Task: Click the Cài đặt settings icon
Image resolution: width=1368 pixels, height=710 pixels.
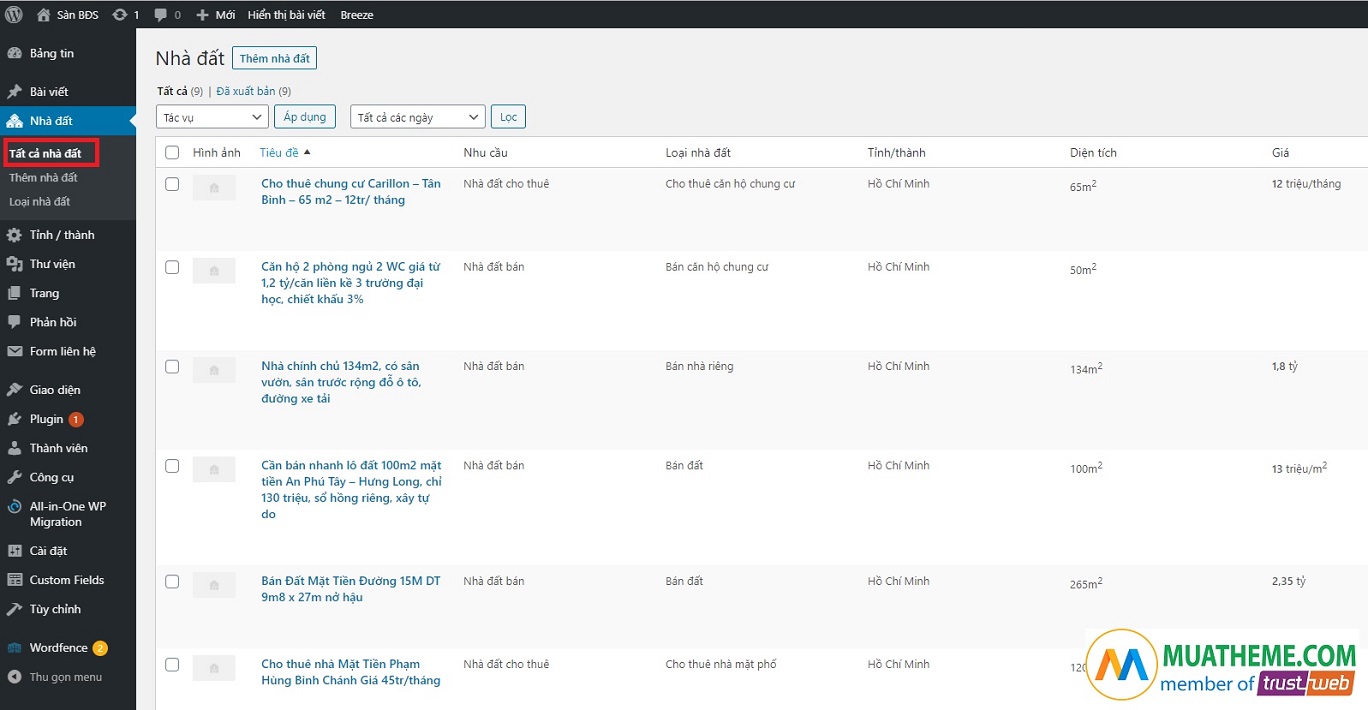Action: point(14,551)
